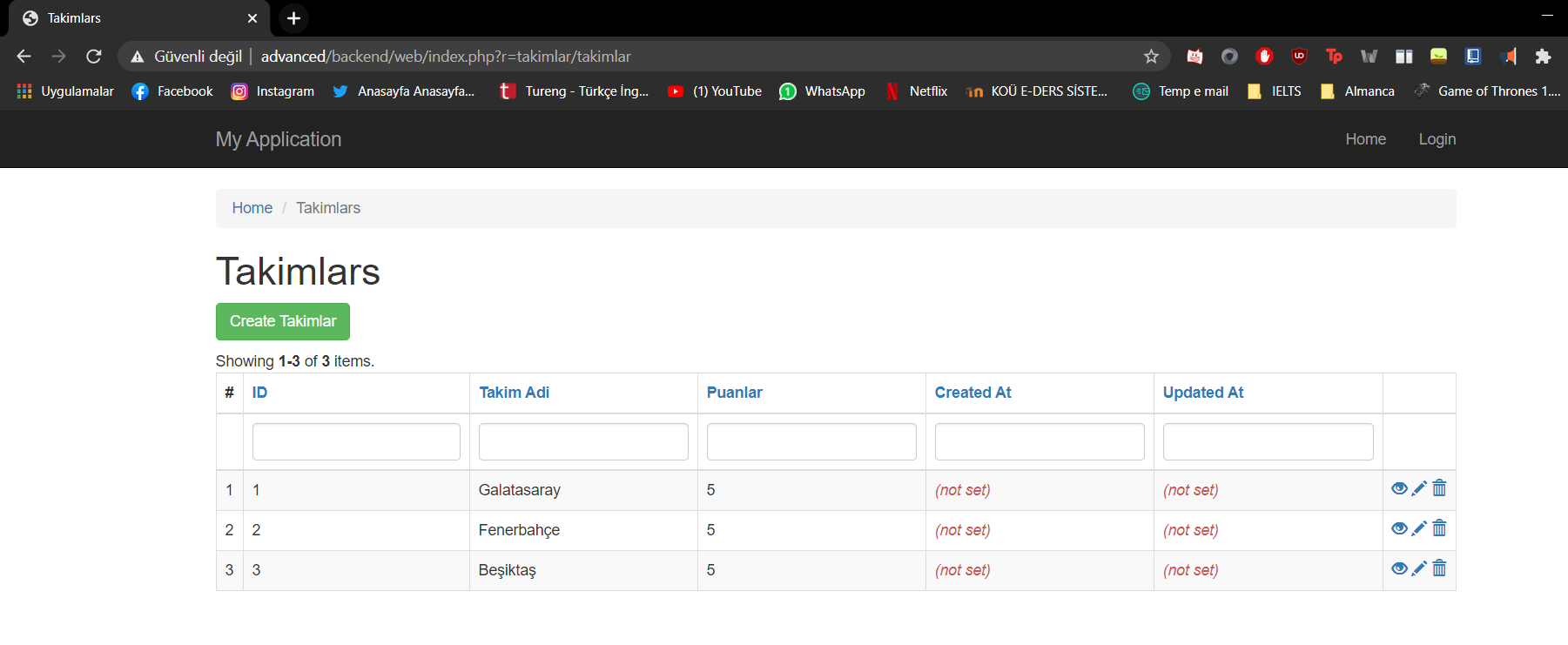Image resolution: width=1568 pixels, height=645 pixels.
Task: Bookmark this page with the star icon
Action: click(x=1151, y=57)
